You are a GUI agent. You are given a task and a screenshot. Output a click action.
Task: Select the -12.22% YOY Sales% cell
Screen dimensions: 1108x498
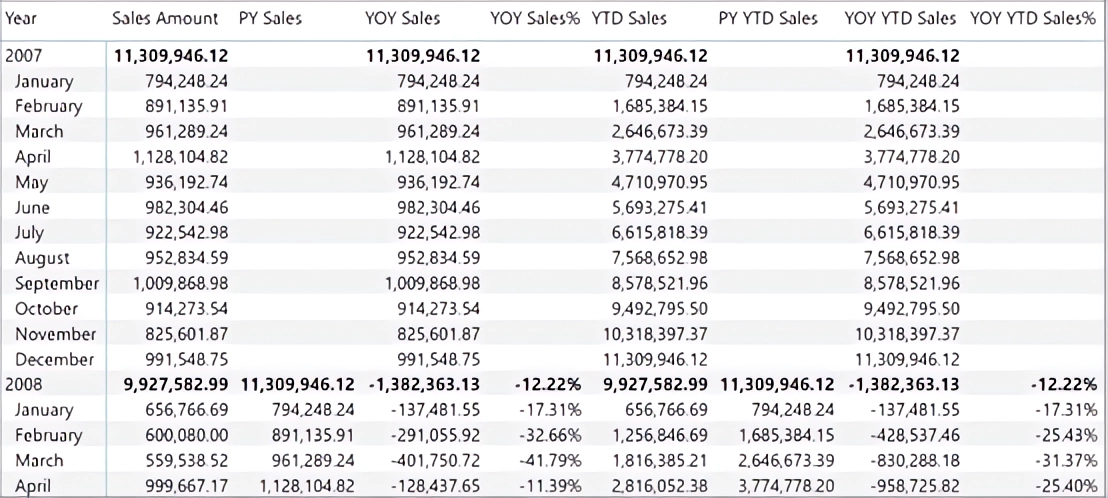(548, 384)
